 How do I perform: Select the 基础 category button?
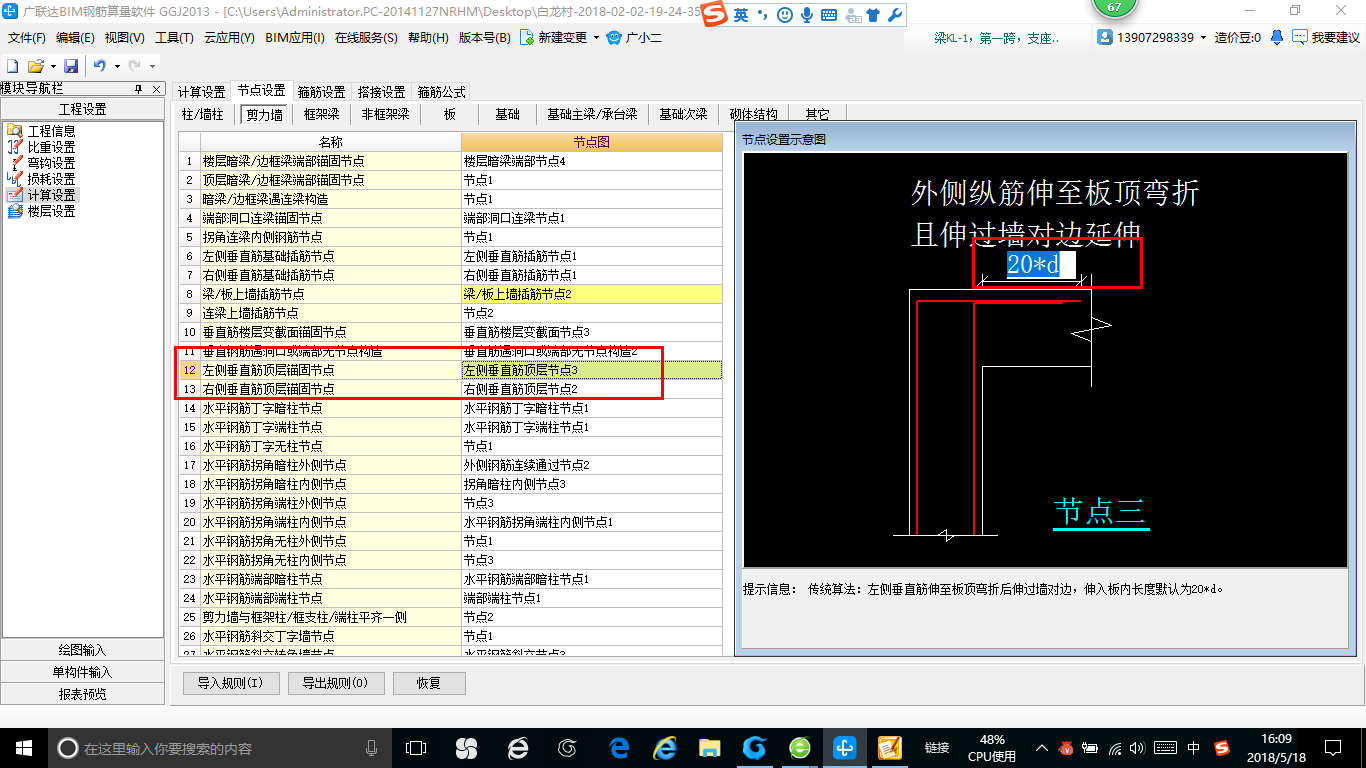[508, 114]
